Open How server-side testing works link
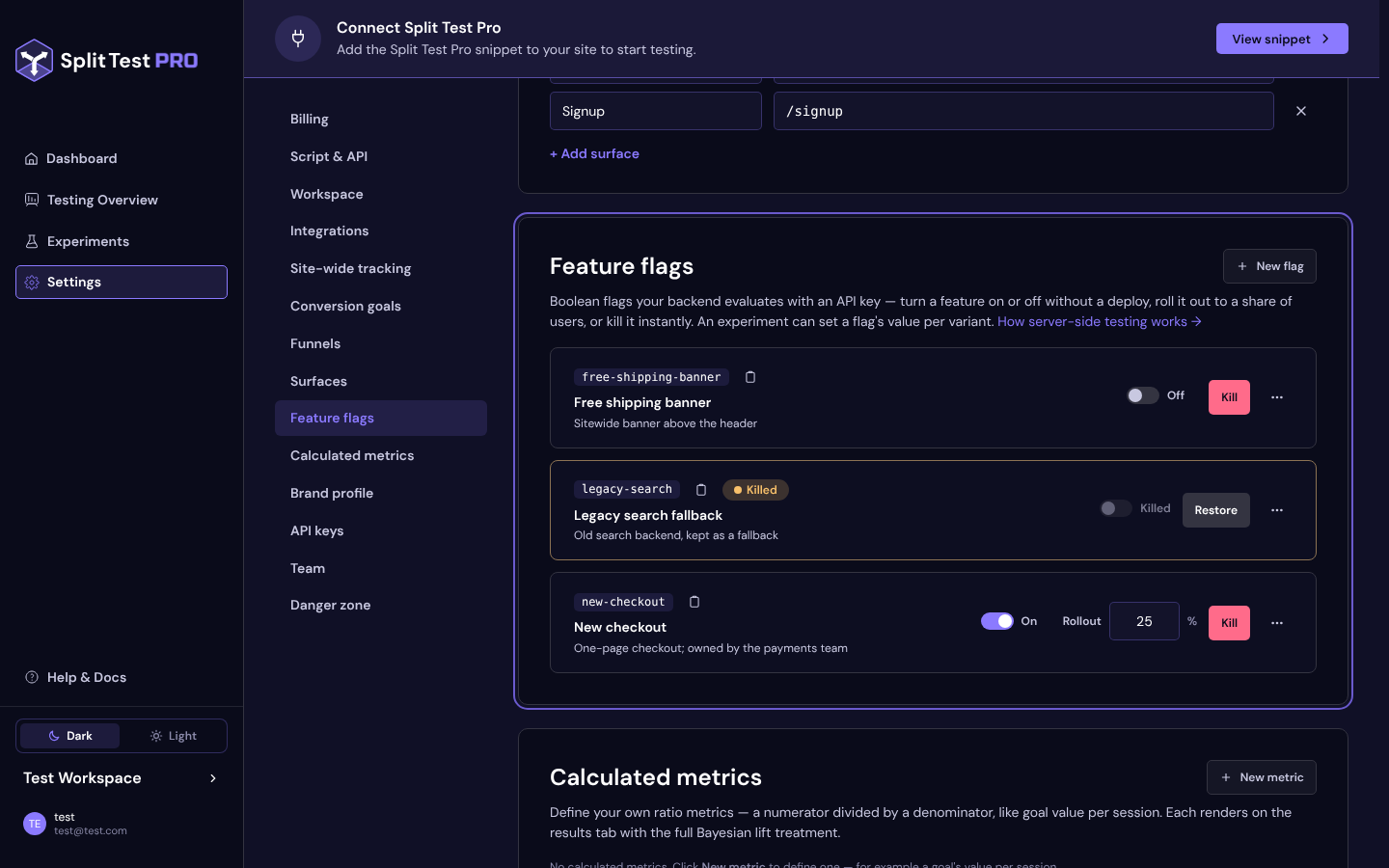Image resolution: width=1389 pixels, height=868 pixels. pos(1100,321)
